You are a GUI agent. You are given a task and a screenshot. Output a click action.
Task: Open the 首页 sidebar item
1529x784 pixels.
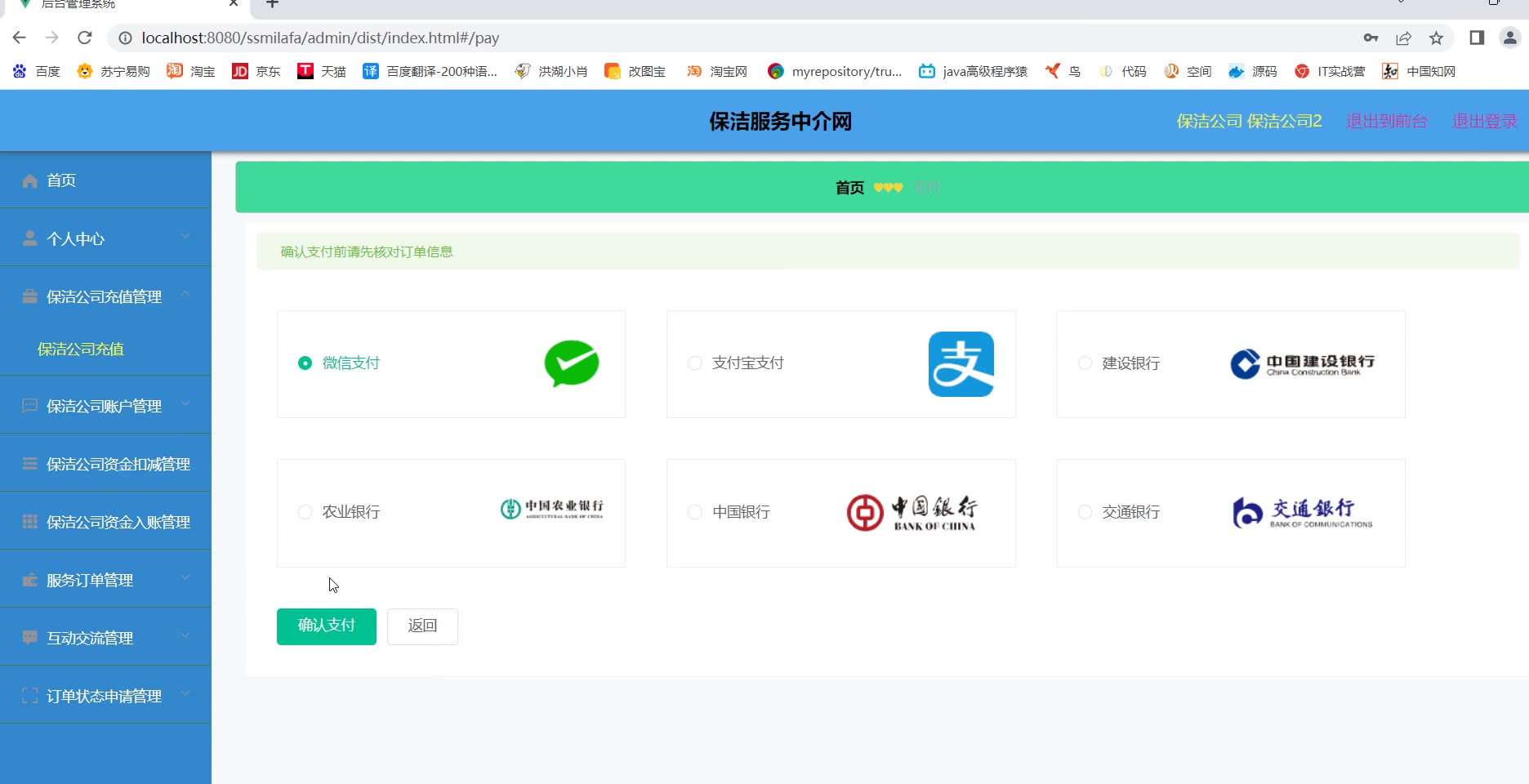click(61, 180)
